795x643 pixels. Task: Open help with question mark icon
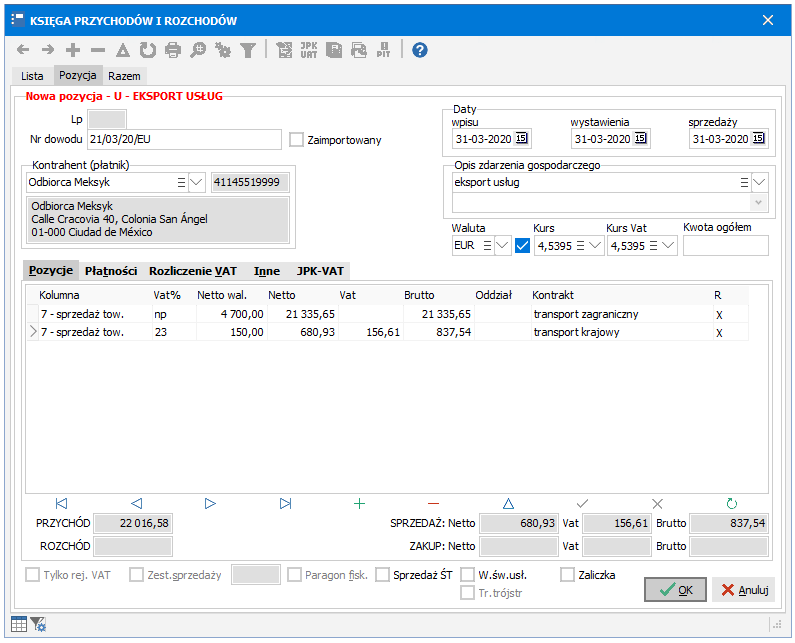tap(420, 50)
